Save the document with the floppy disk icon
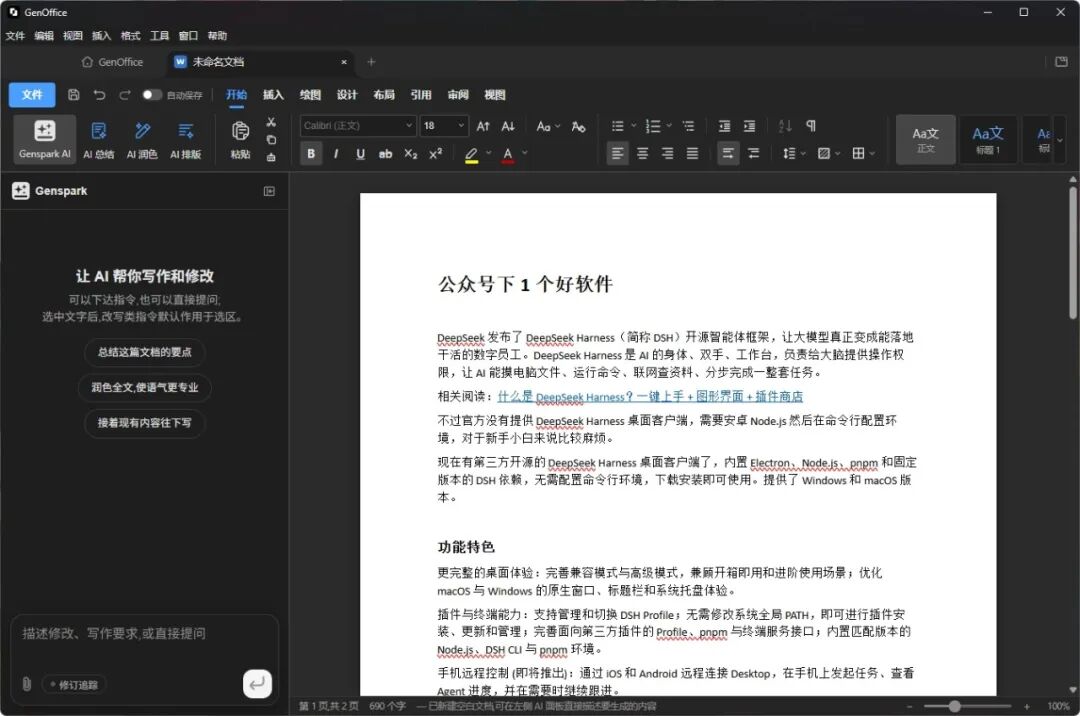1080x716 pixels. (x=74, y=95)
